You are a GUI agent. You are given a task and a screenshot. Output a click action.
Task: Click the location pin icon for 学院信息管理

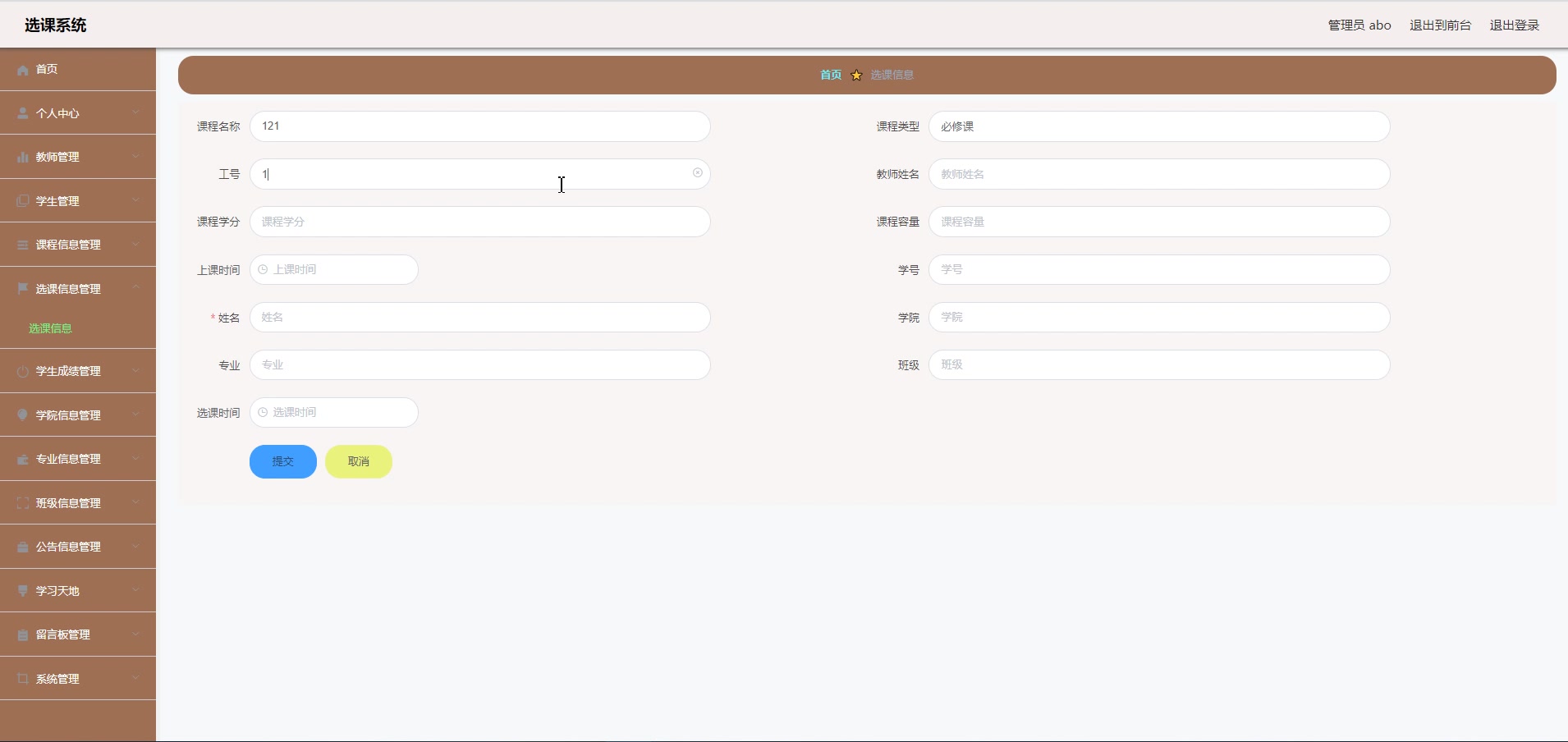pyautogui.click(x=21, y=415)
